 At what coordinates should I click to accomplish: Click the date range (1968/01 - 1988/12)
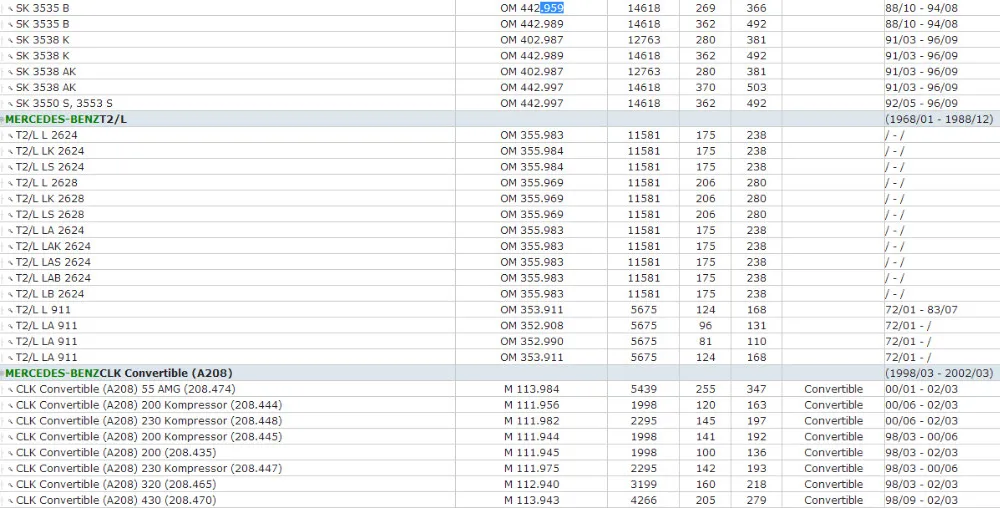click(x=939, y=119)
